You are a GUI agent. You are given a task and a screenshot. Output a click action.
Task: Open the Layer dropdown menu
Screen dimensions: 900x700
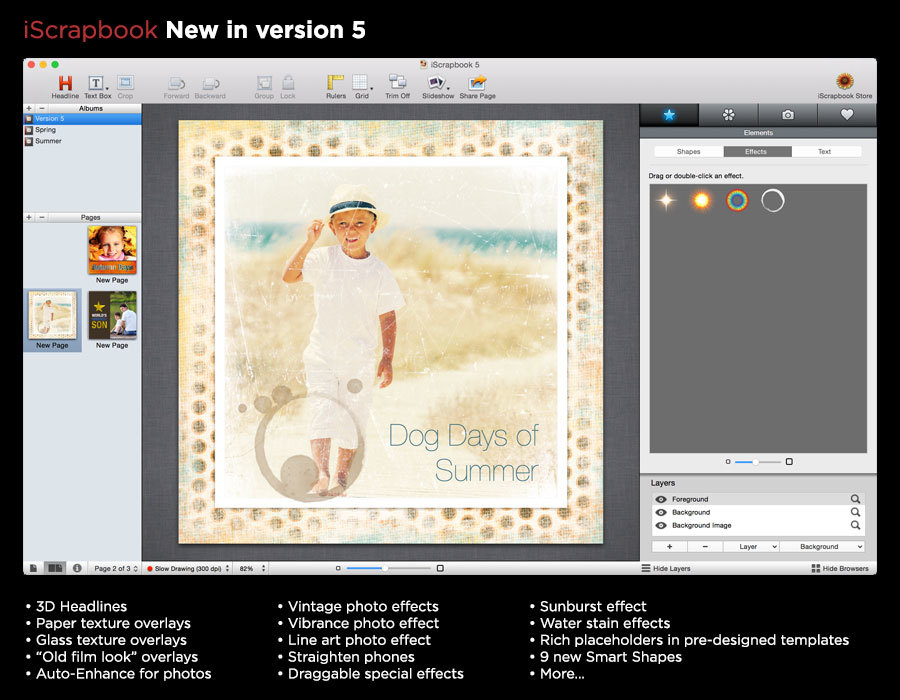(750, 547)
